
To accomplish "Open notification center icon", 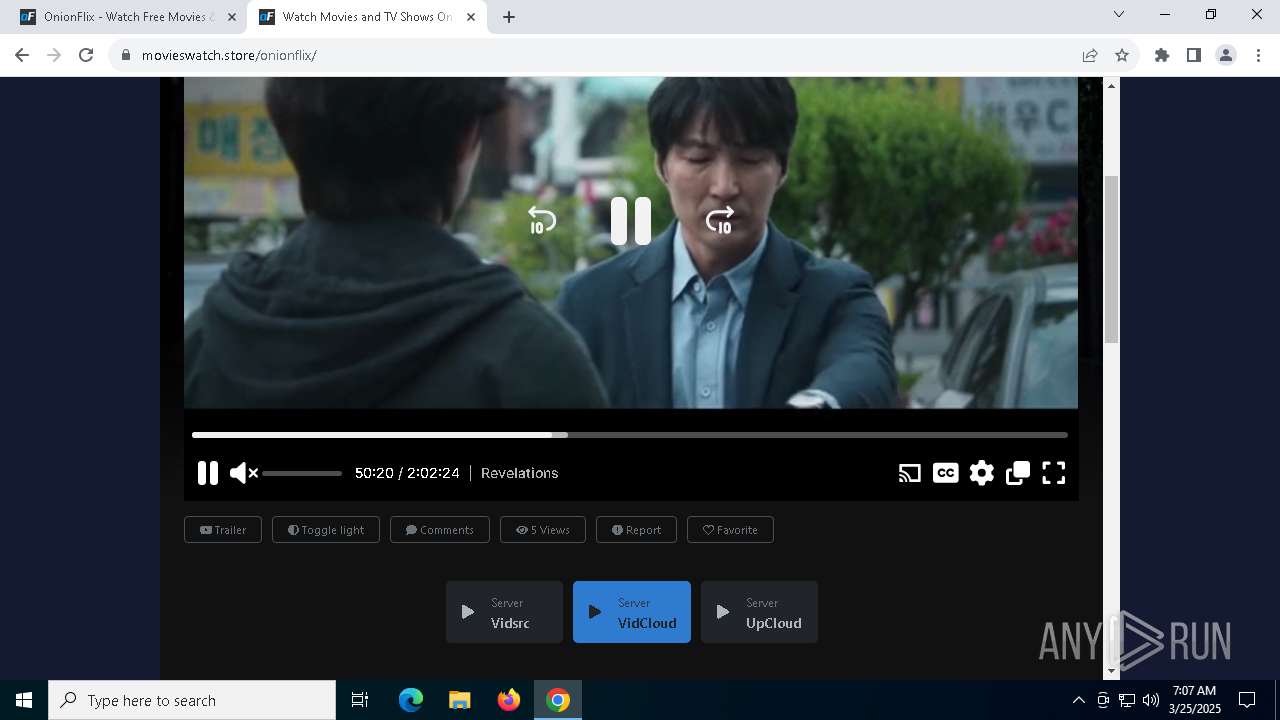I will point(1247,700).
